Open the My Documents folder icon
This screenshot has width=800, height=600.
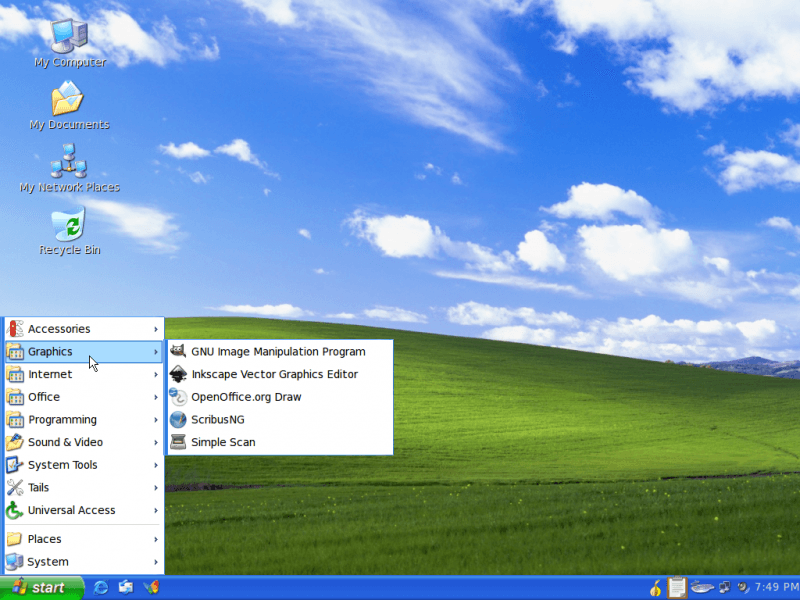click(x=69, y=106)
